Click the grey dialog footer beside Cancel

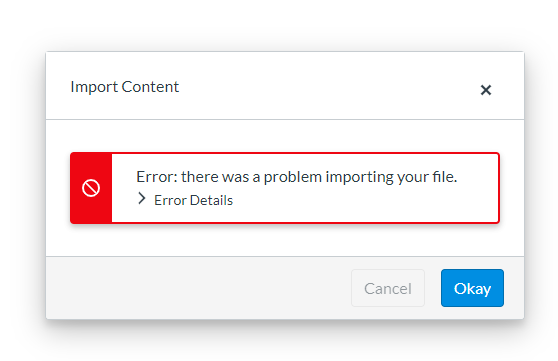point(199,288)
